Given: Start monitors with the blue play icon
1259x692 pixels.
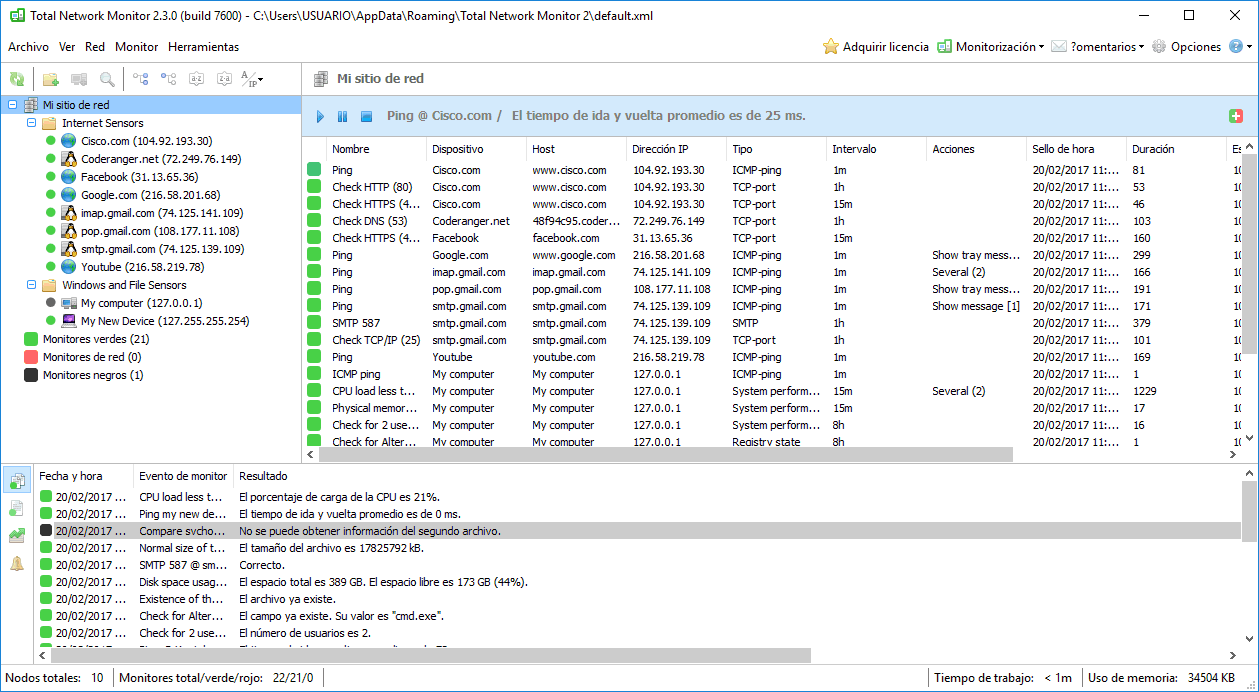Looking at the screenshot, I should 321,117.
